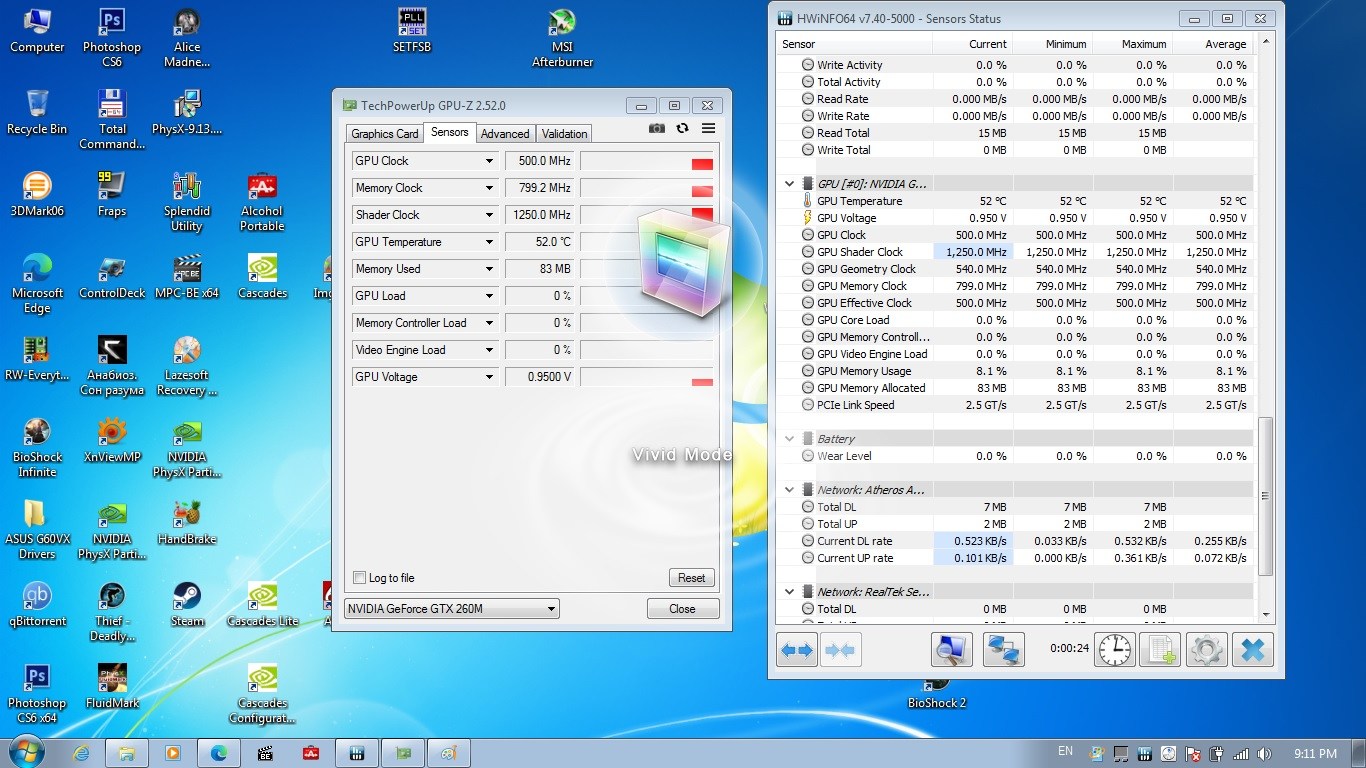
Task: Click the Close button in GPU-Z
Action: pos(682,609)
